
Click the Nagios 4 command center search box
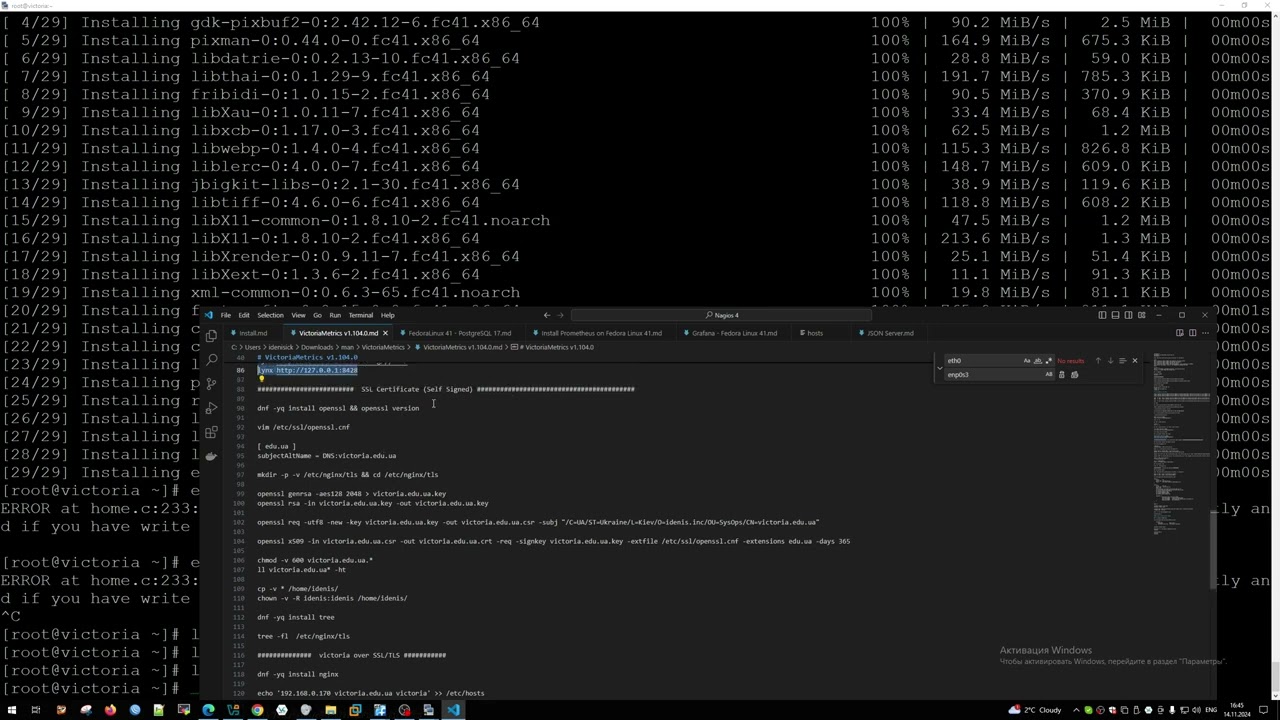click(720, 315)
